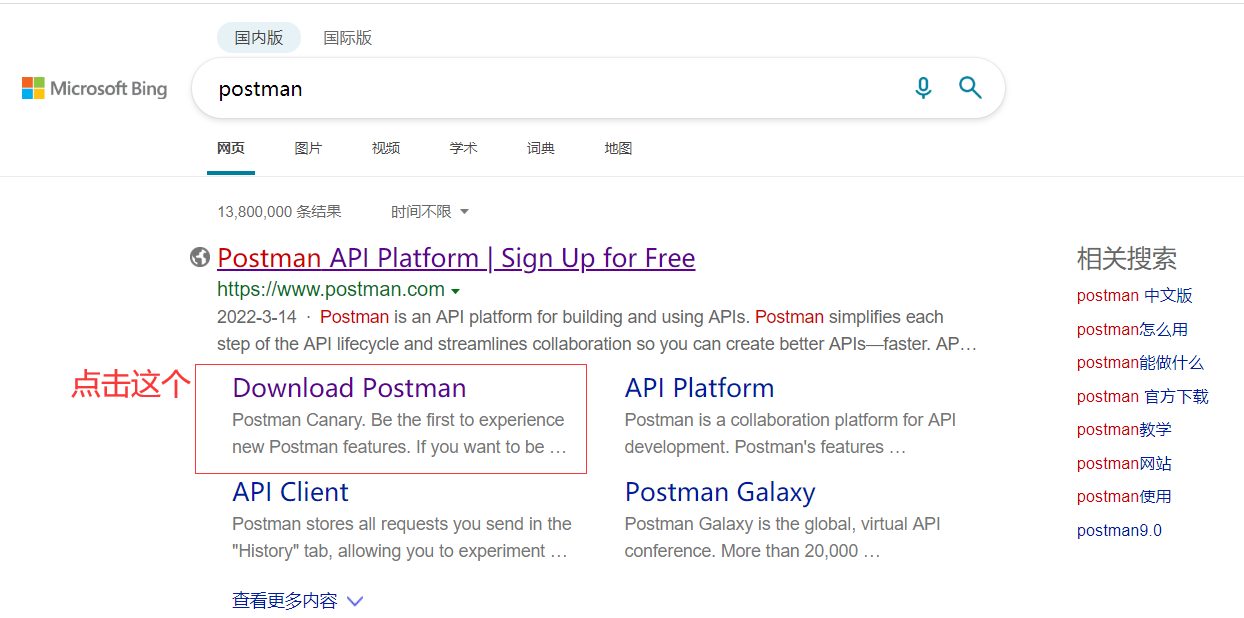
Task: Open the 网页 tab
Action: (x=231, y=148)
